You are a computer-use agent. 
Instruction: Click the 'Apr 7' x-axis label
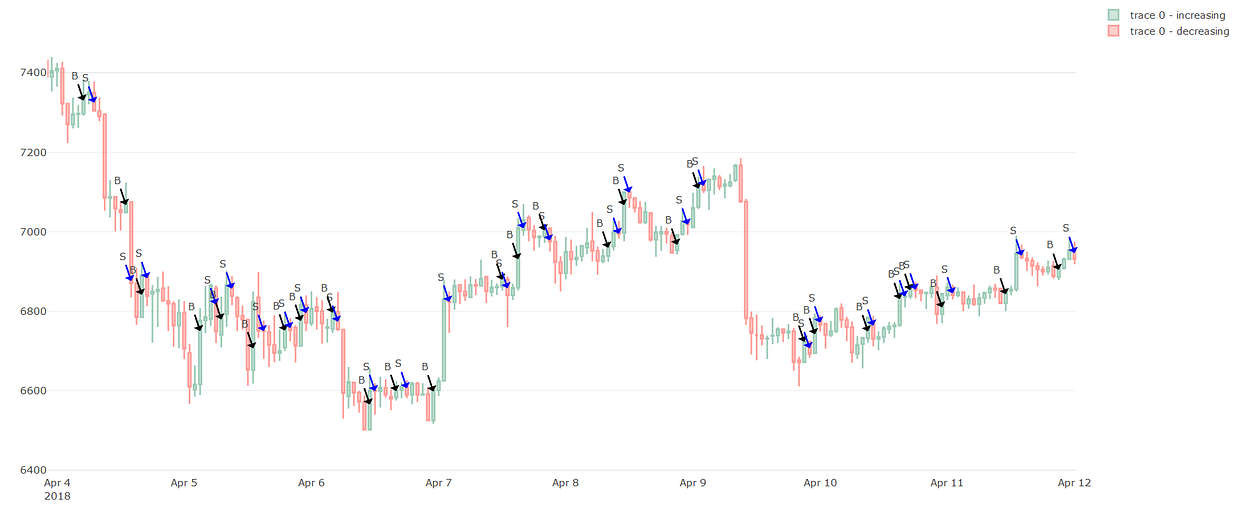438,483
